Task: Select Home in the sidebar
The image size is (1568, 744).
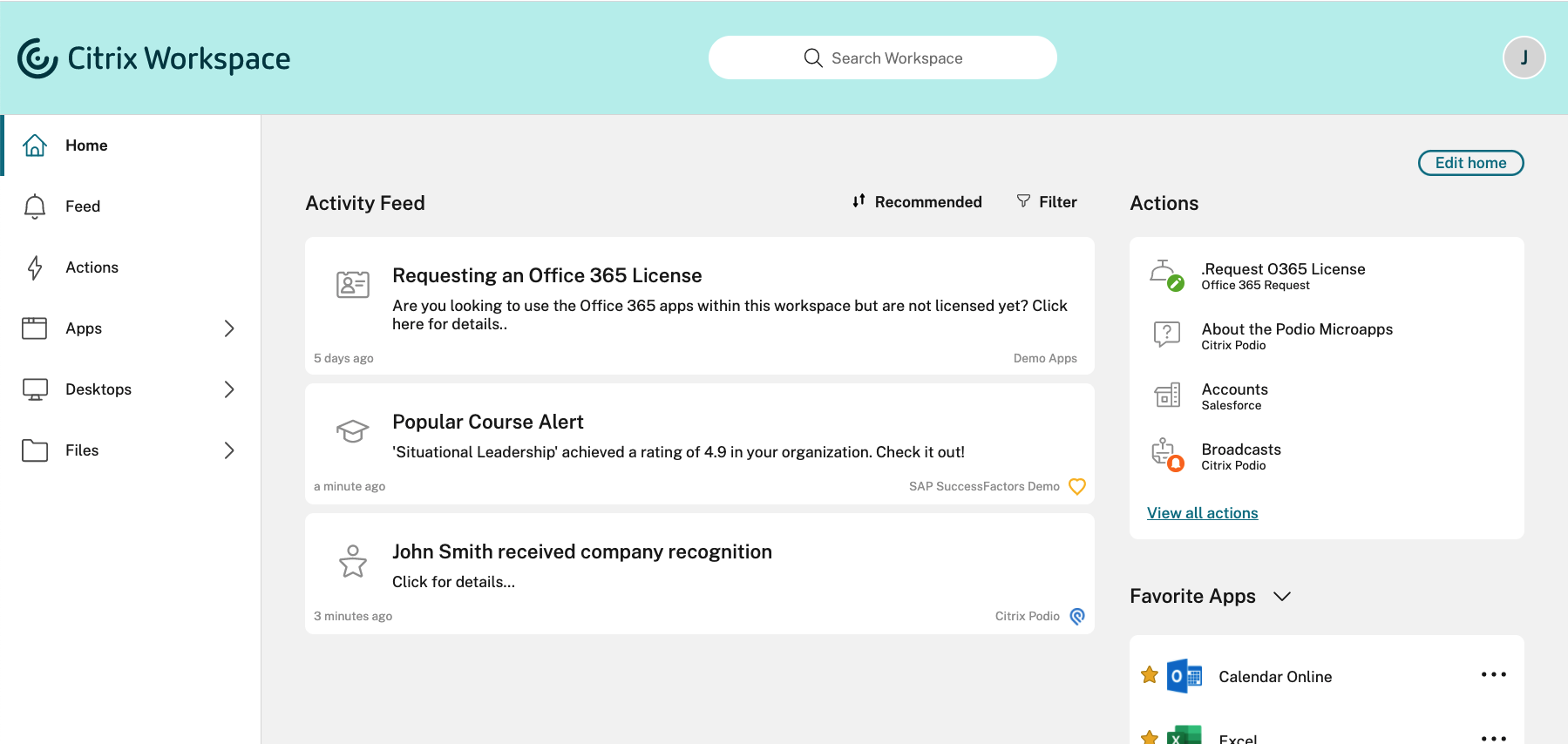Action: point(131,145)
